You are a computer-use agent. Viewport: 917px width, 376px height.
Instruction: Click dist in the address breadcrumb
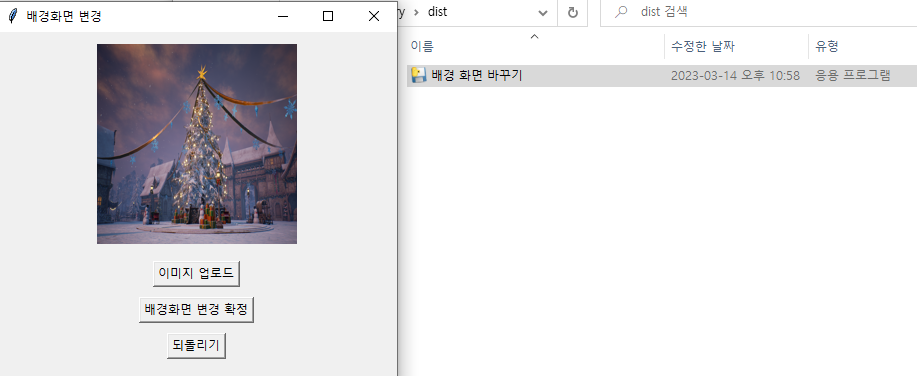pos(437,12)
